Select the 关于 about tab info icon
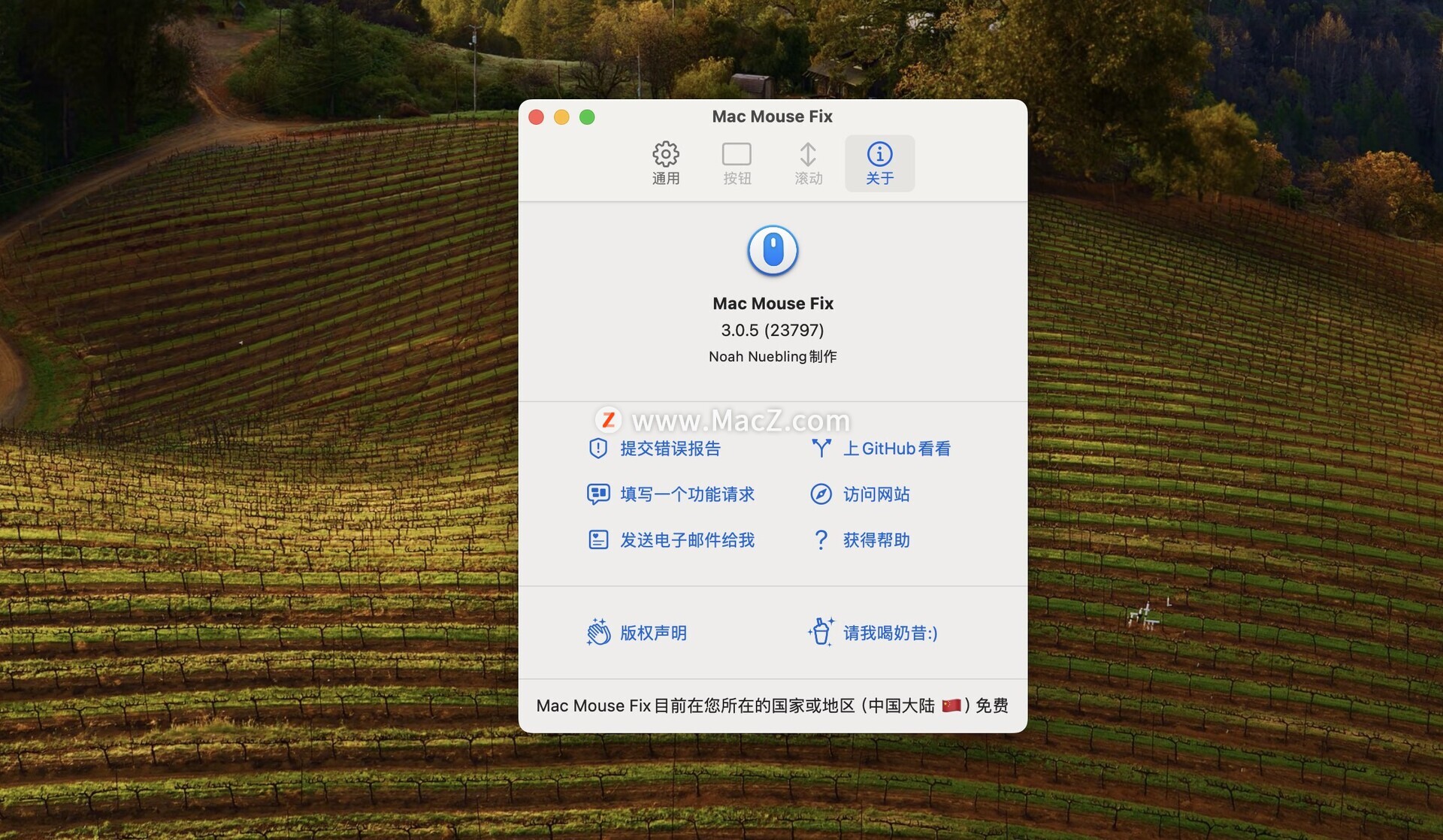 coord(879,154)
